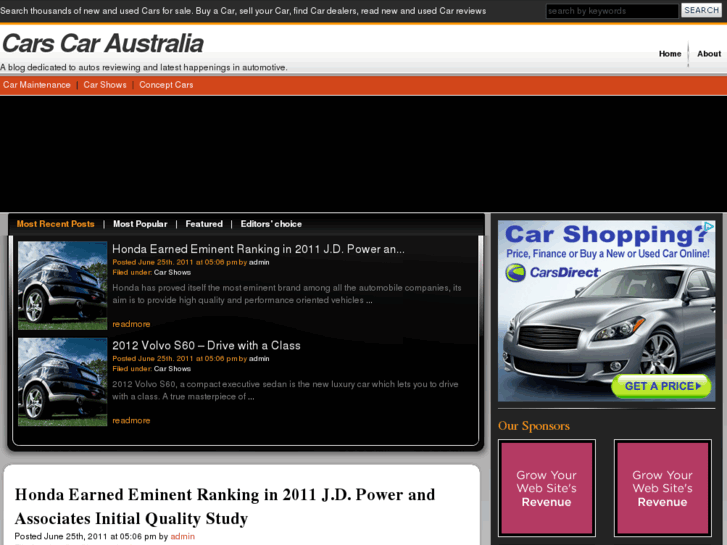Open the Car Maintenance category
The image size is (727, 545).
[x=37, y=85]
